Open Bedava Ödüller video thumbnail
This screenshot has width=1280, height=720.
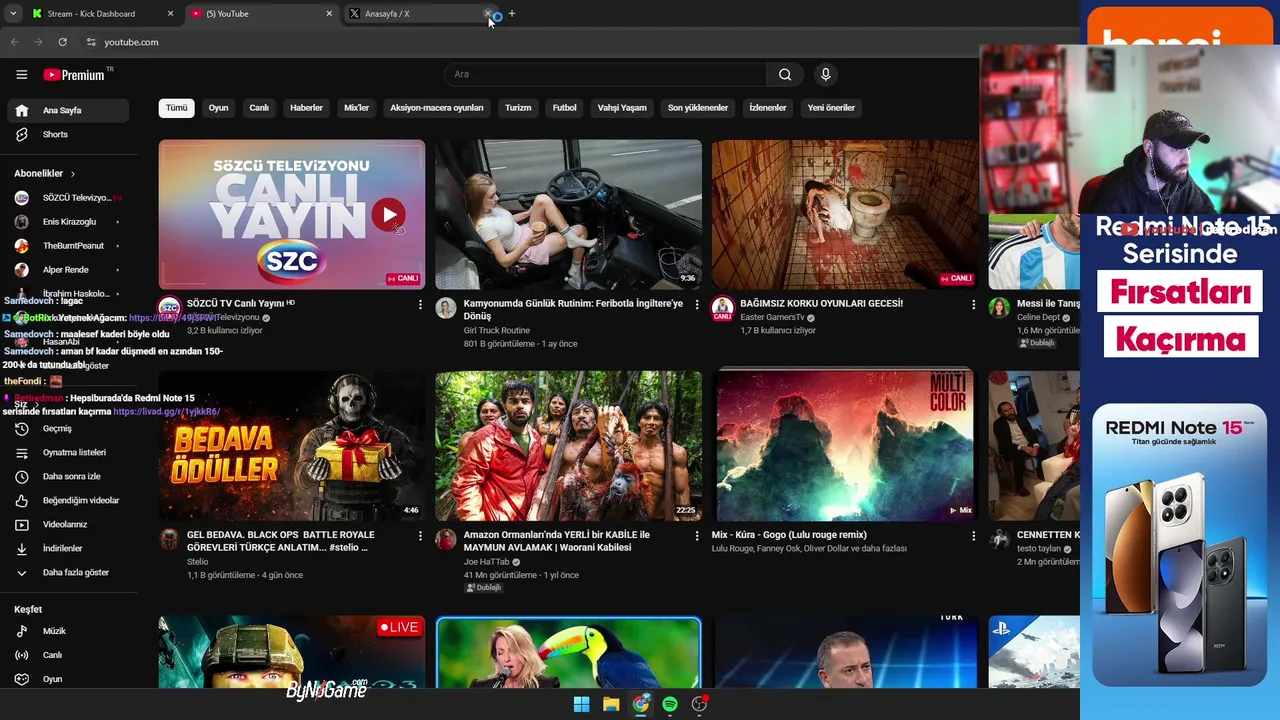pyautogui.click(x=291, y=446)
